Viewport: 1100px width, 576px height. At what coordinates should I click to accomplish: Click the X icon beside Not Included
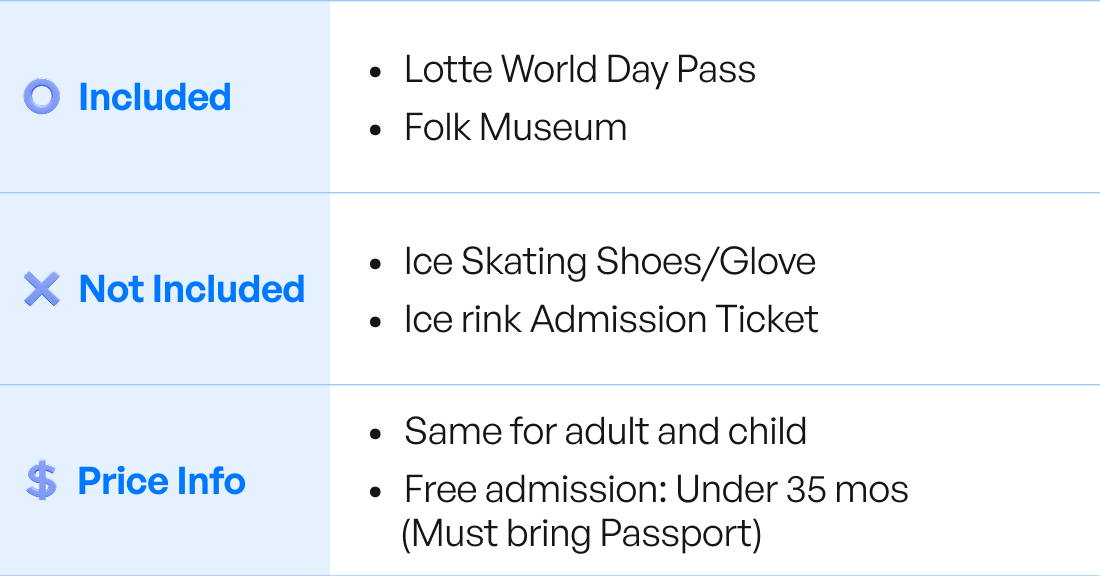click(42, 289)
